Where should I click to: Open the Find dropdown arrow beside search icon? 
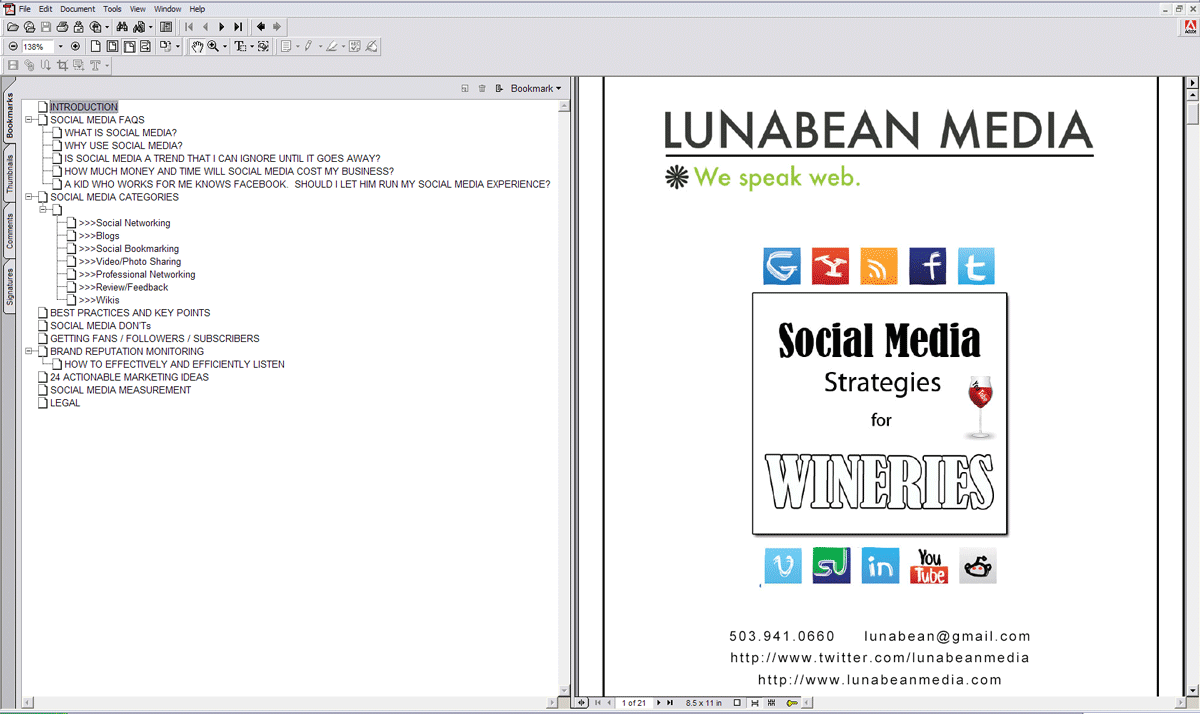[x=151, y=27]
